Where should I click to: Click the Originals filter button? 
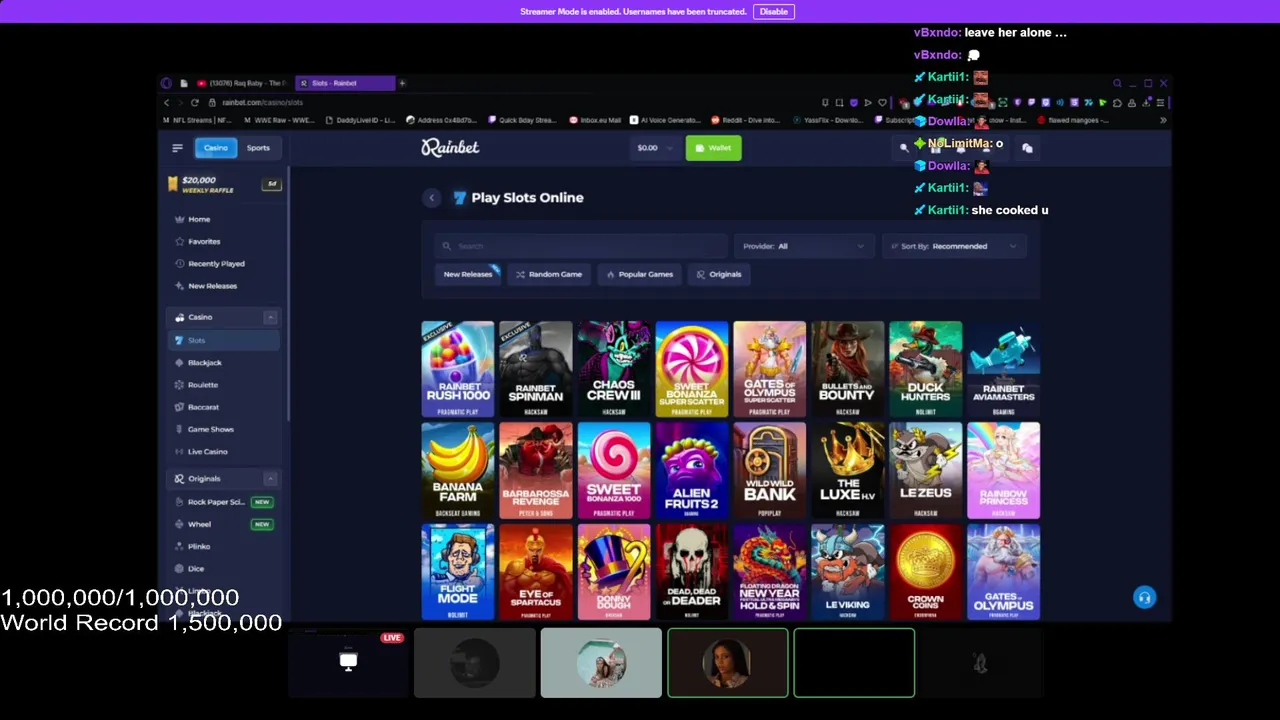(x=719, y=274)
